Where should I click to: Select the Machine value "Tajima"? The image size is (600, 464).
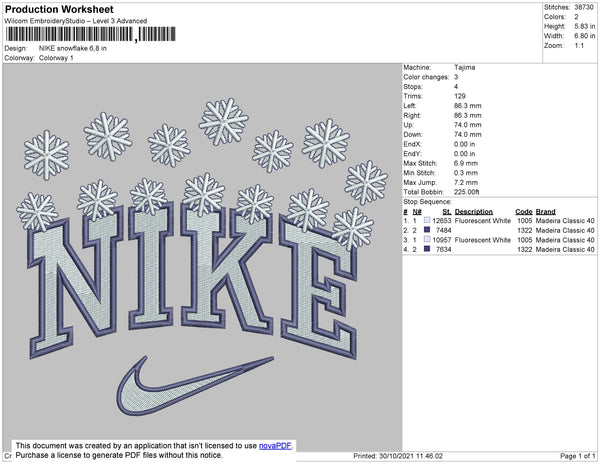pos(465,67)
